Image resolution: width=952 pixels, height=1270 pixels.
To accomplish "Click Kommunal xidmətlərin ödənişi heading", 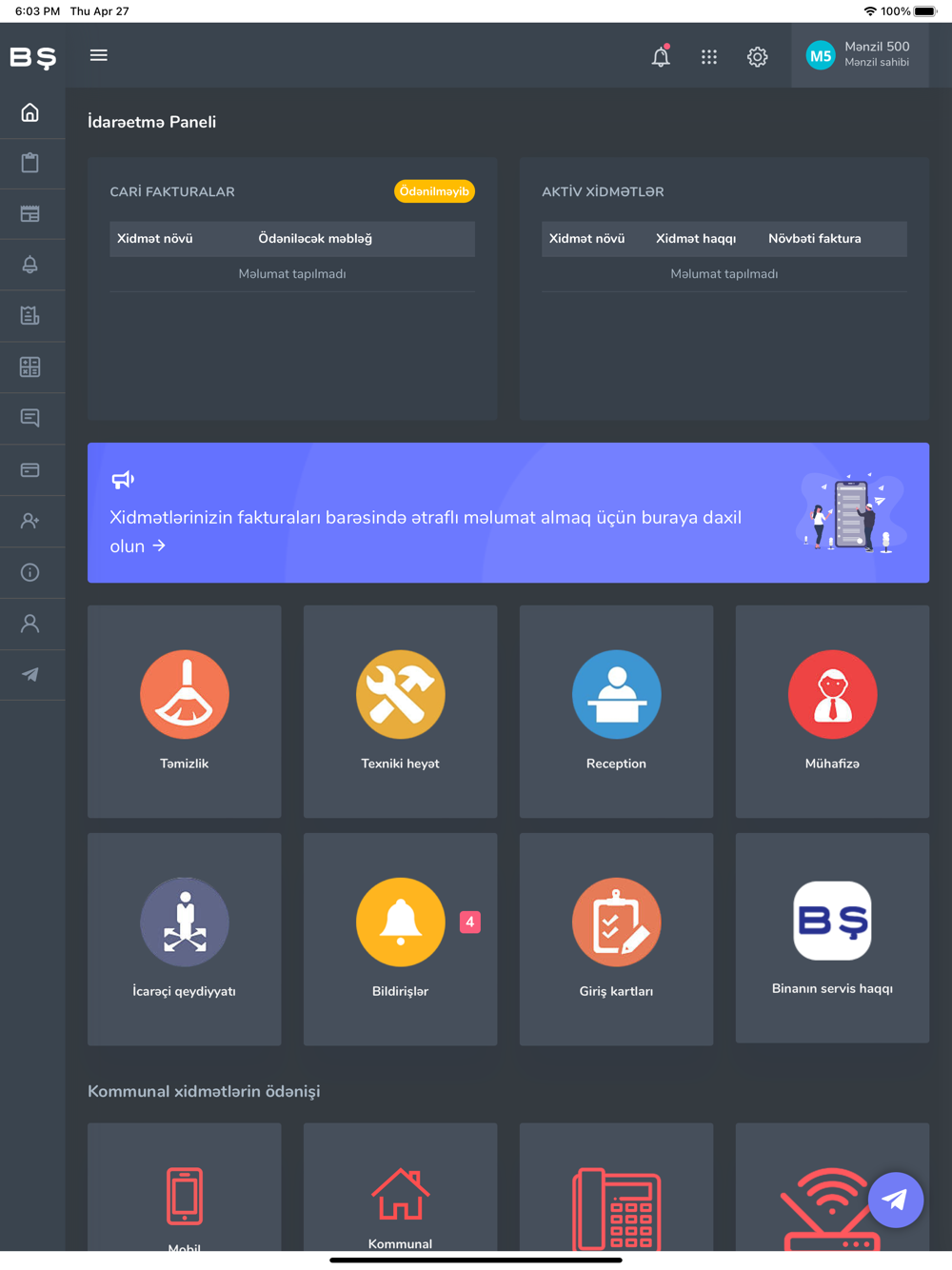I will [204, 1091].
